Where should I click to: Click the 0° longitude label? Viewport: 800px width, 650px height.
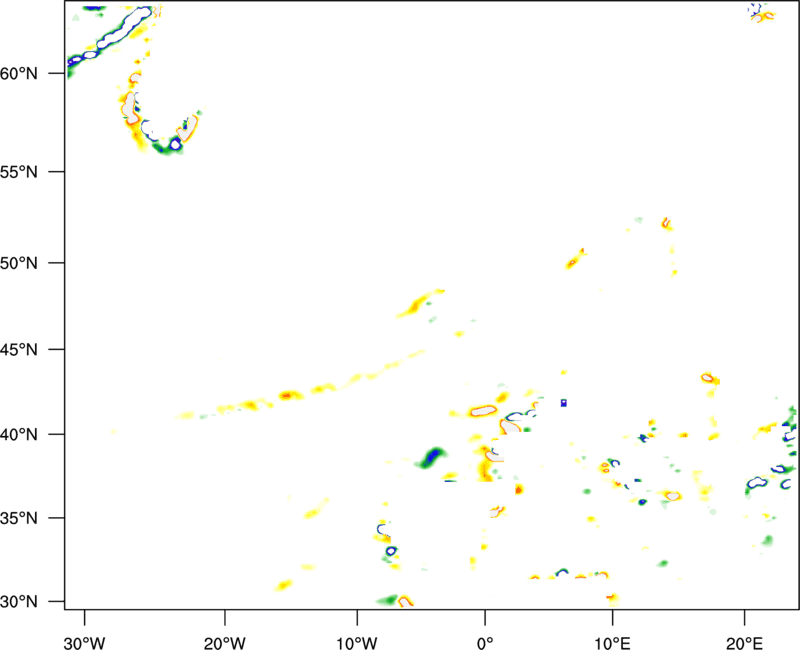pyautogui.click(x=485, y=643)
